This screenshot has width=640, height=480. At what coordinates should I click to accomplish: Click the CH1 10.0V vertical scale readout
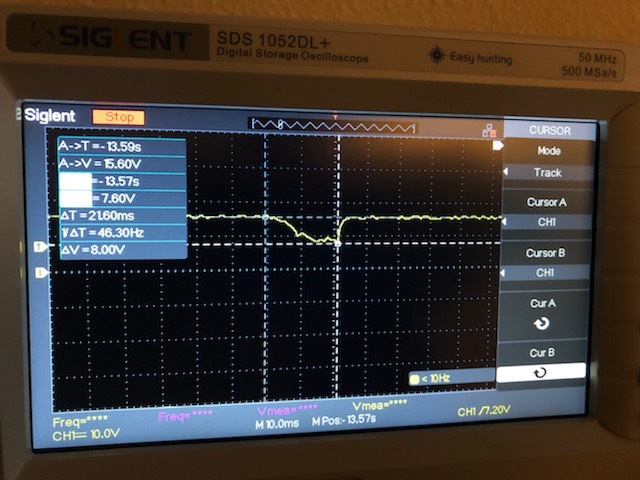86,435
